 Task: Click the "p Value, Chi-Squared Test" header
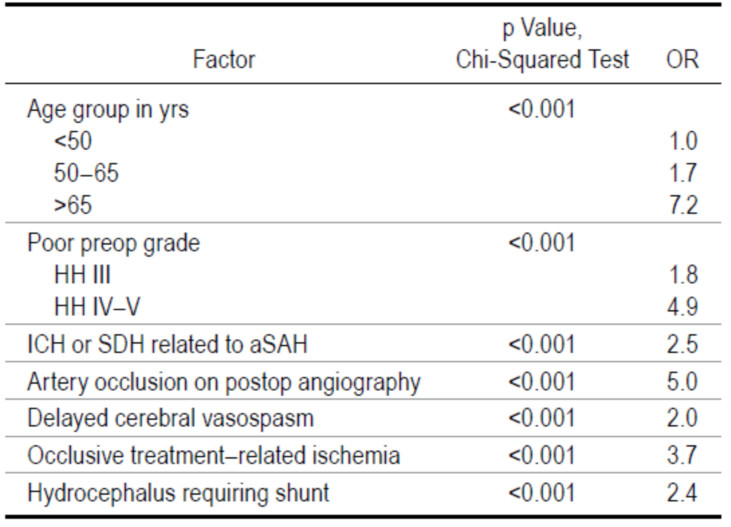(543, 46)
